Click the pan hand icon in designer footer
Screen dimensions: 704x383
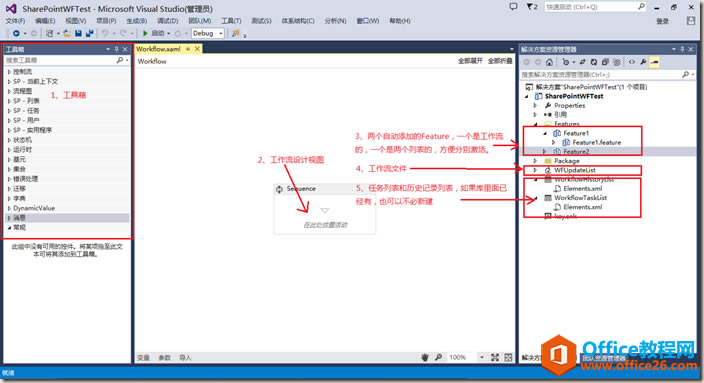(x=425, y=357)
